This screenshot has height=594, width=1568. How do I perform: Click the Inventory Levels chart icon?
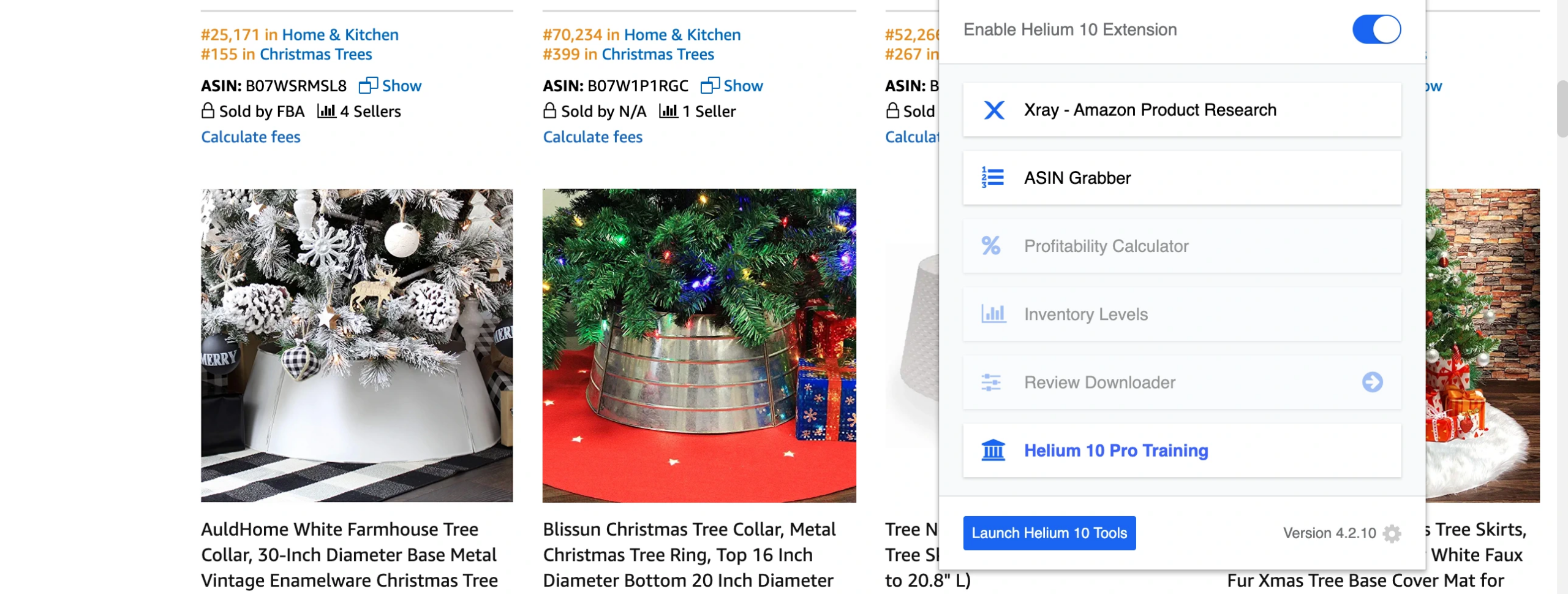(x=993, y=314)
